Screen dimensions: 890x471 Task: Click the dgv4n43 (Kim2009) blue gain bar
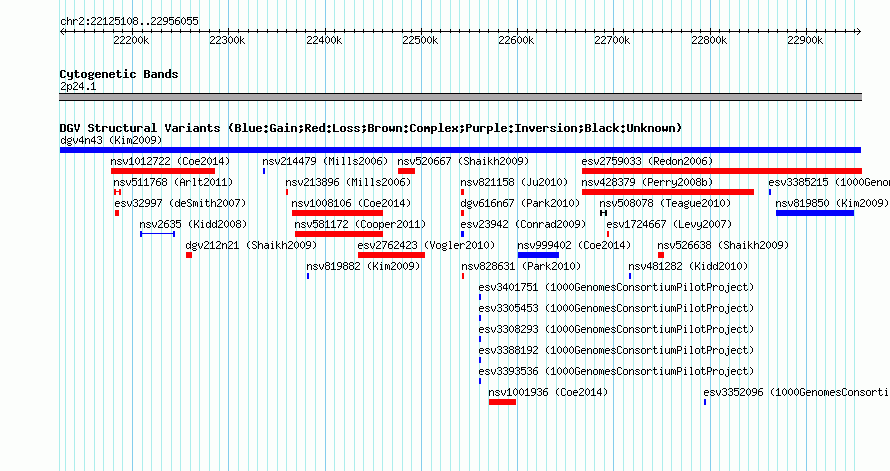[x=460, y=150]
